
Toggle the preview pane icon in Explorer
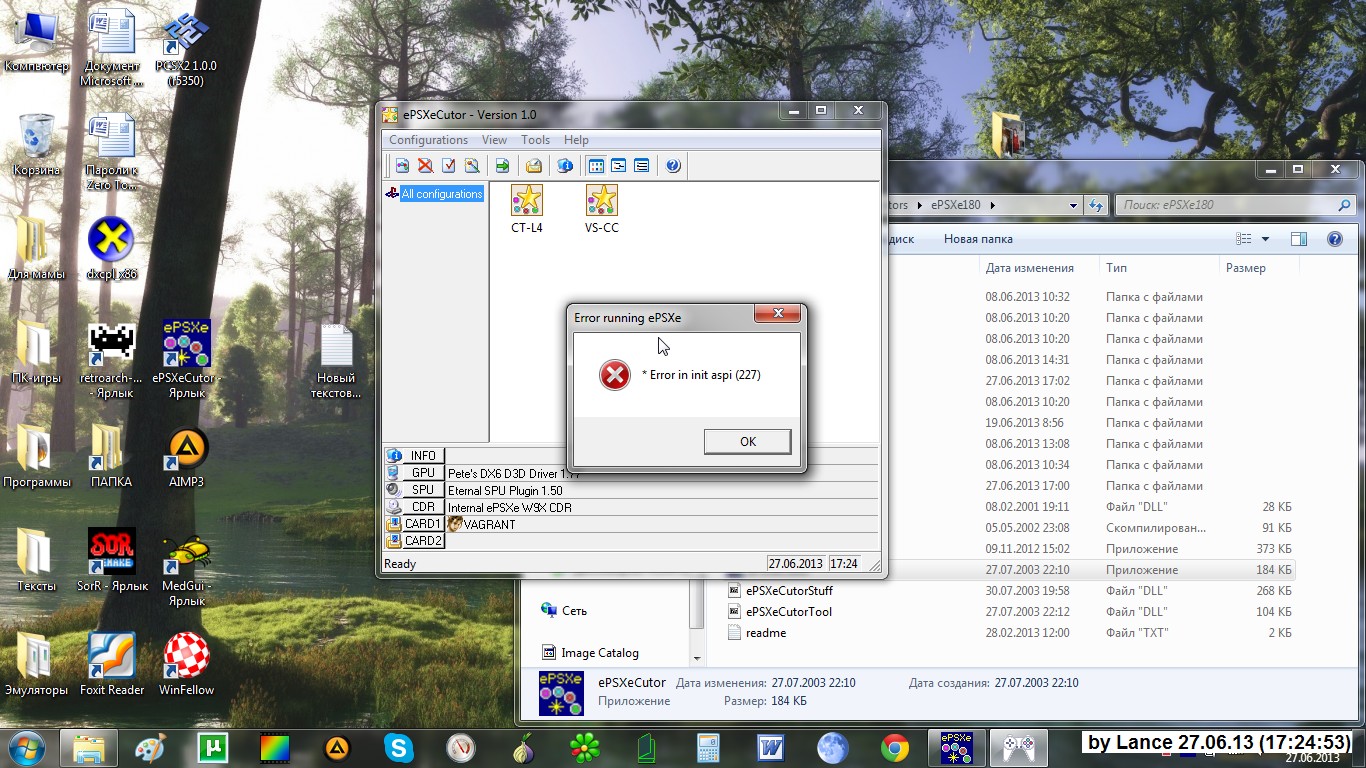pyautogui.click(x=1299, y=239)
